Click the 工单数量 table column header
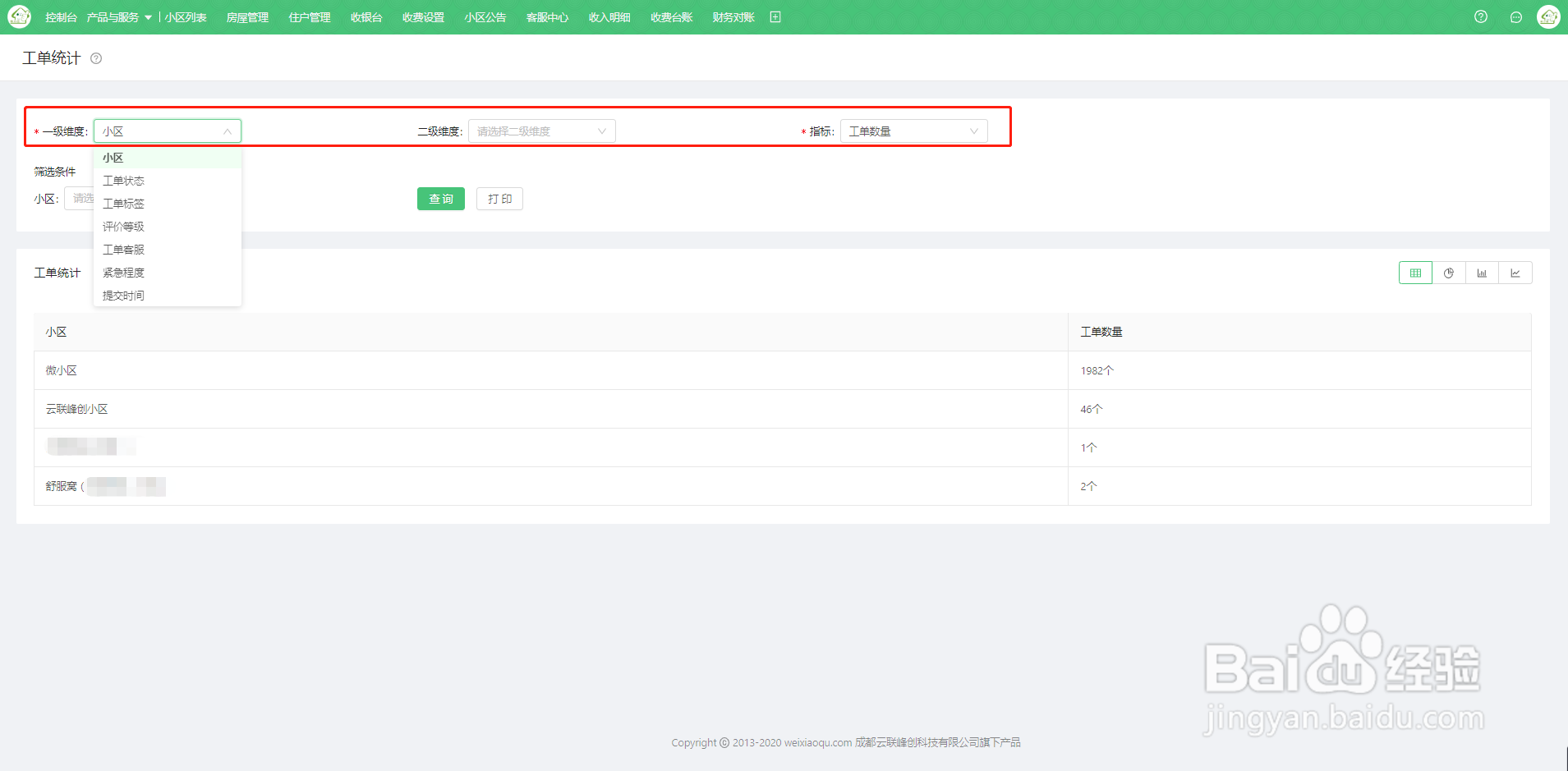 (1299, 332)
